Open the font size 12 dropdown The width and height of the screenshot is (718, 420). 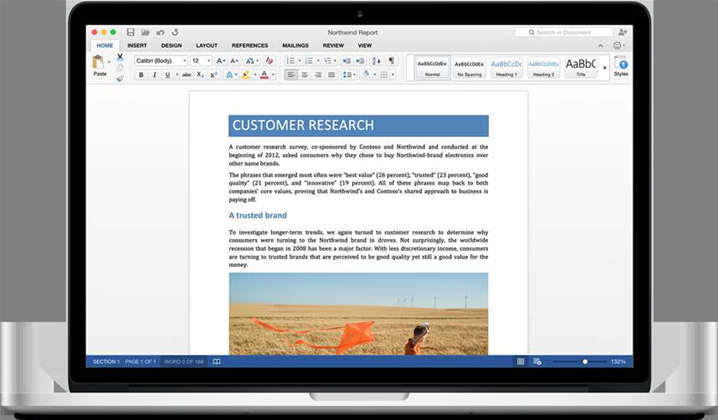[200, 61]
